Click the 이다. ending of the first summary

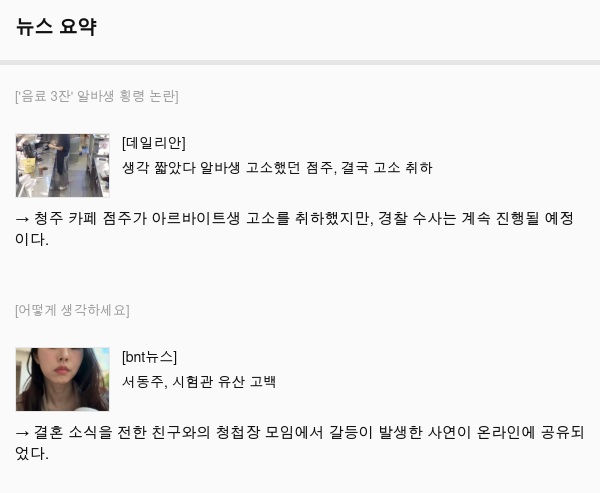coord(32,240)
